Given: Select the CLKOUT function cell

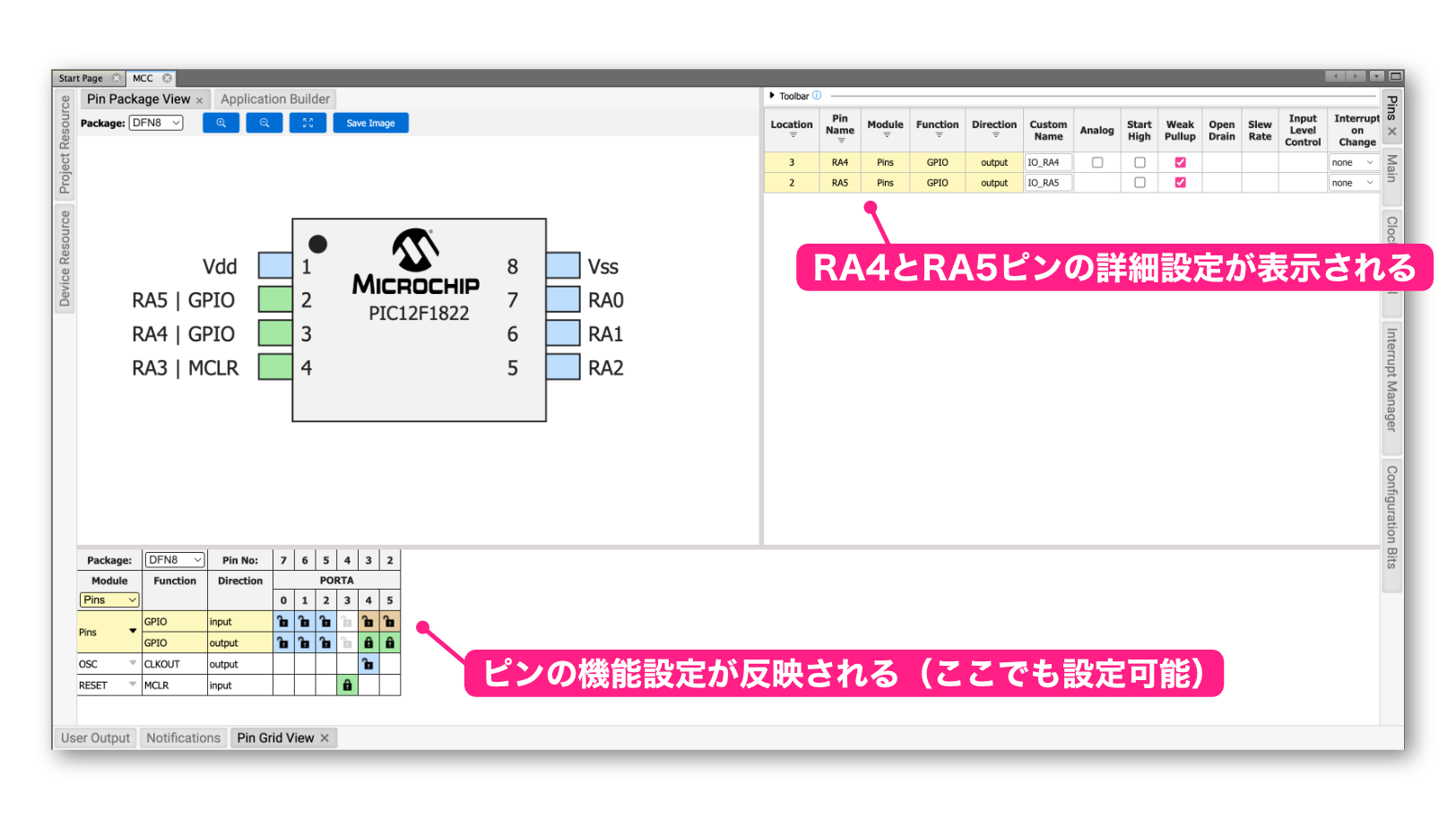Looking at the screenshot, I should [175, 664].
